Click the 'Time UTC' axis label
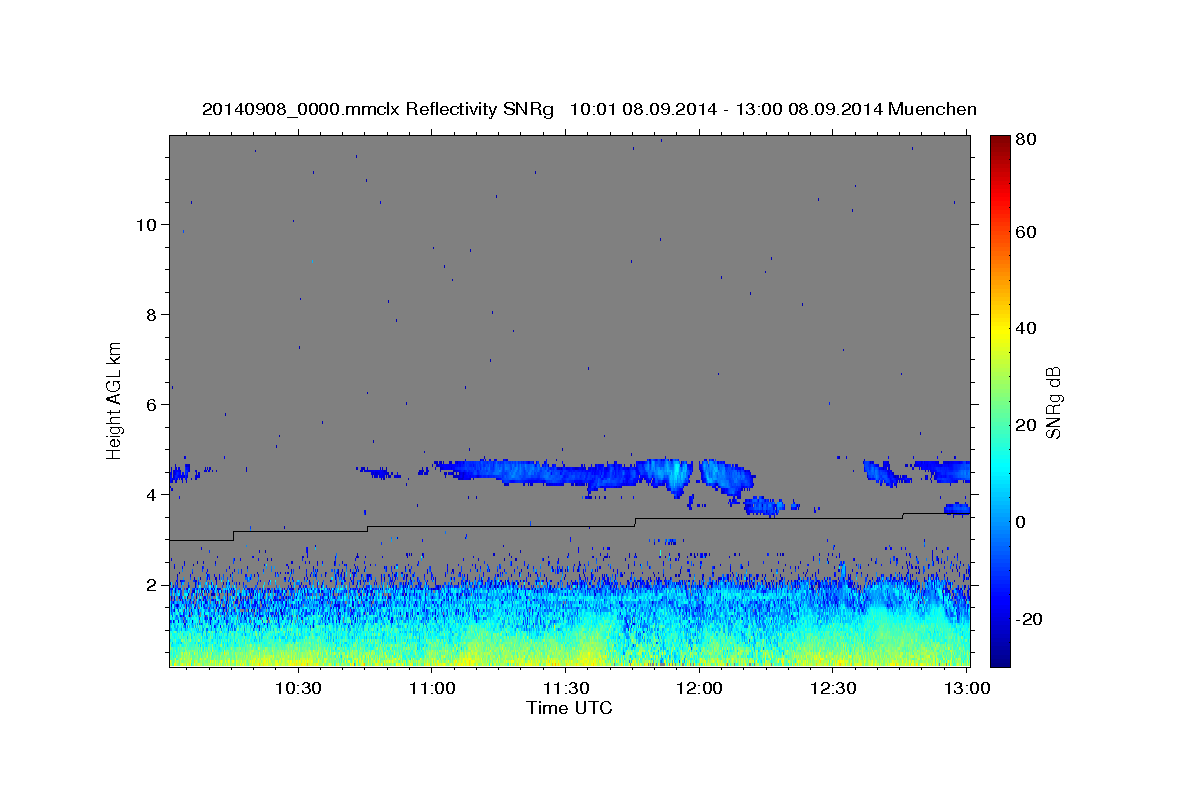This screenshot has height=800, width=1200. pyautogui.click(x=569, y=708)
